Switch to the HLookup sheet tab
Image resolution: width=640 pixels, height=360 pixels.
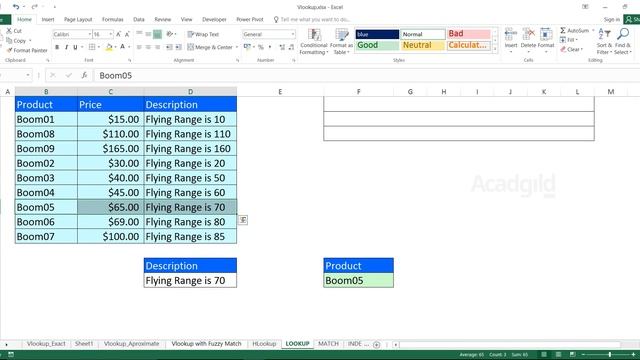click(x=264, y=344)
